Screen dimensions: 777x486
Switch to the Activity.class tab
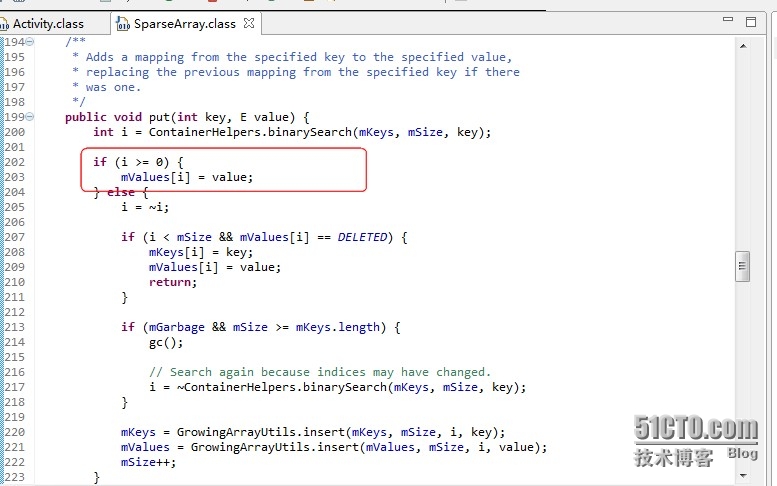48,24
